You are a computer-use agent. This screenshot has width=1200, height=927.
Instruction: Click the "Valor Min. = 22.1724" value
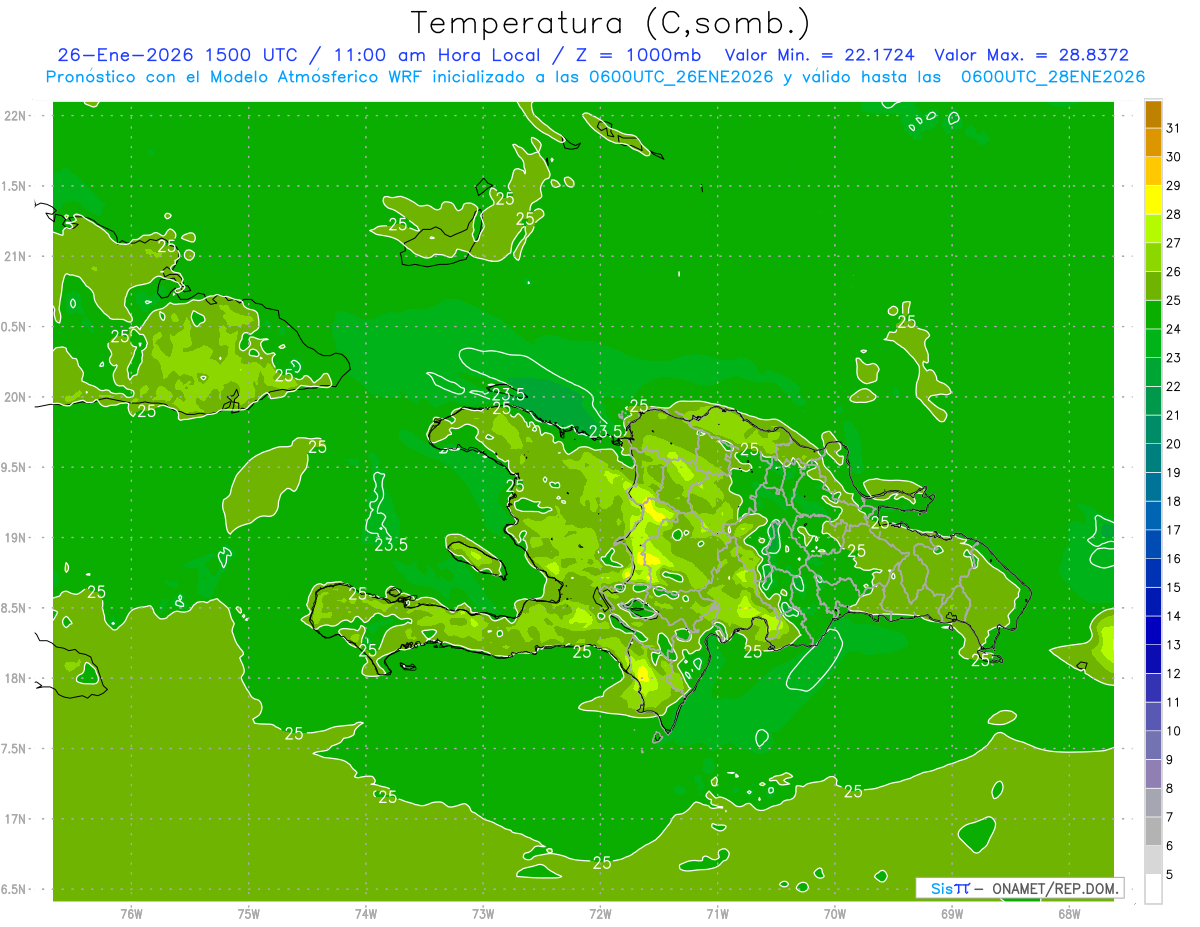(819, 56)
